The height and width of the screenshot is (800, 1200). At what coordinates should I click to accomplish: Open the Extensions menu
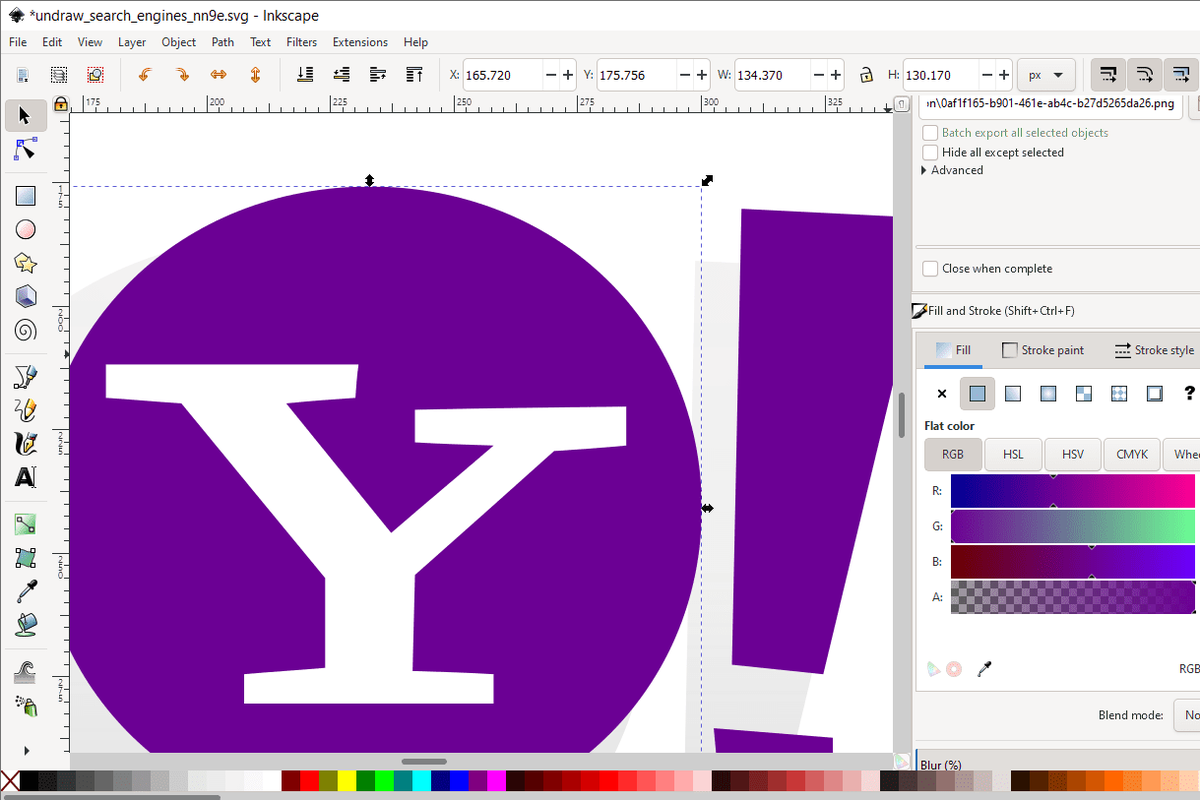(x=360, y=42)
